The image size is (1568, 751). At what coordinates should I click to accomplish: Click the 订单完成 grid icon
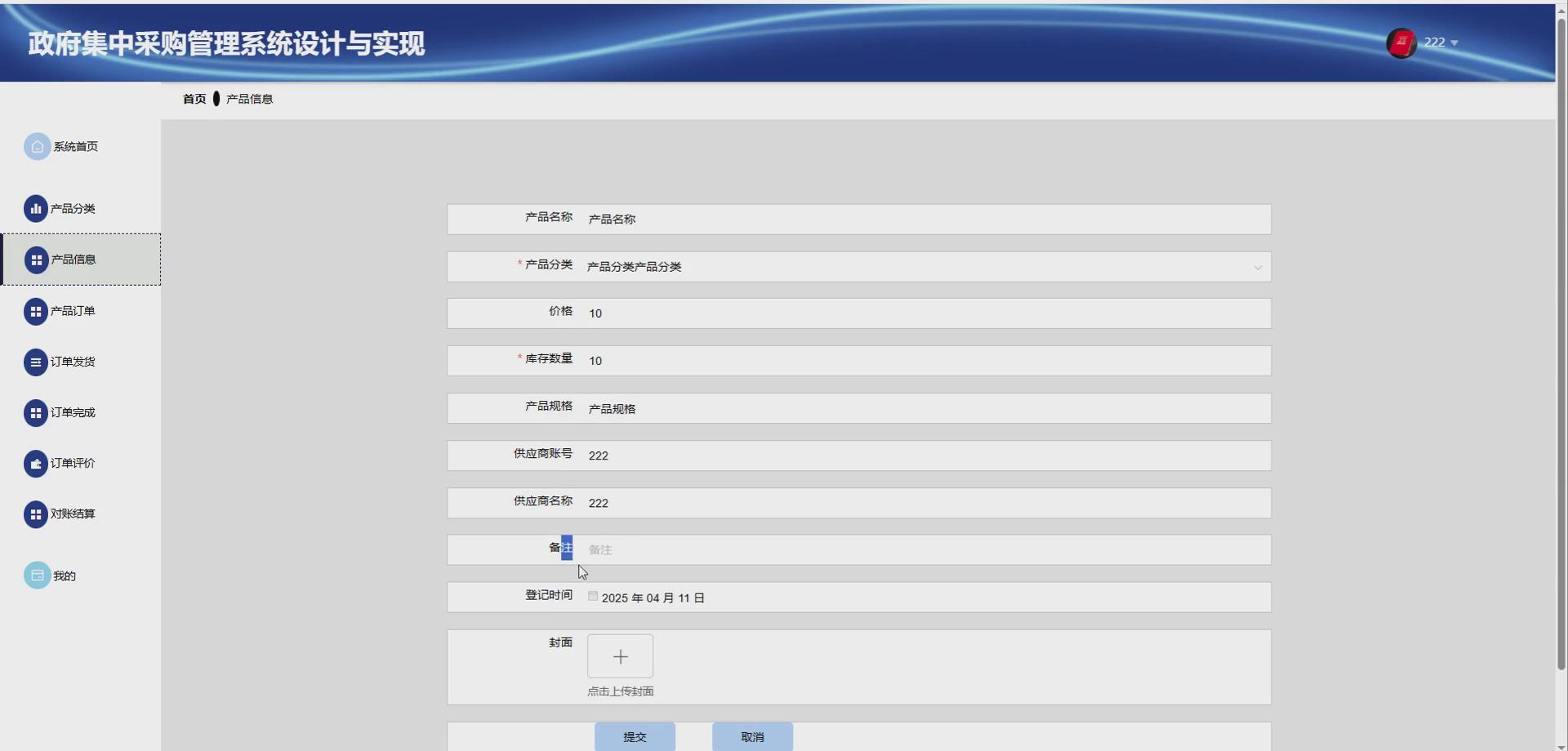pyautogui.click(x=36, y=413)
